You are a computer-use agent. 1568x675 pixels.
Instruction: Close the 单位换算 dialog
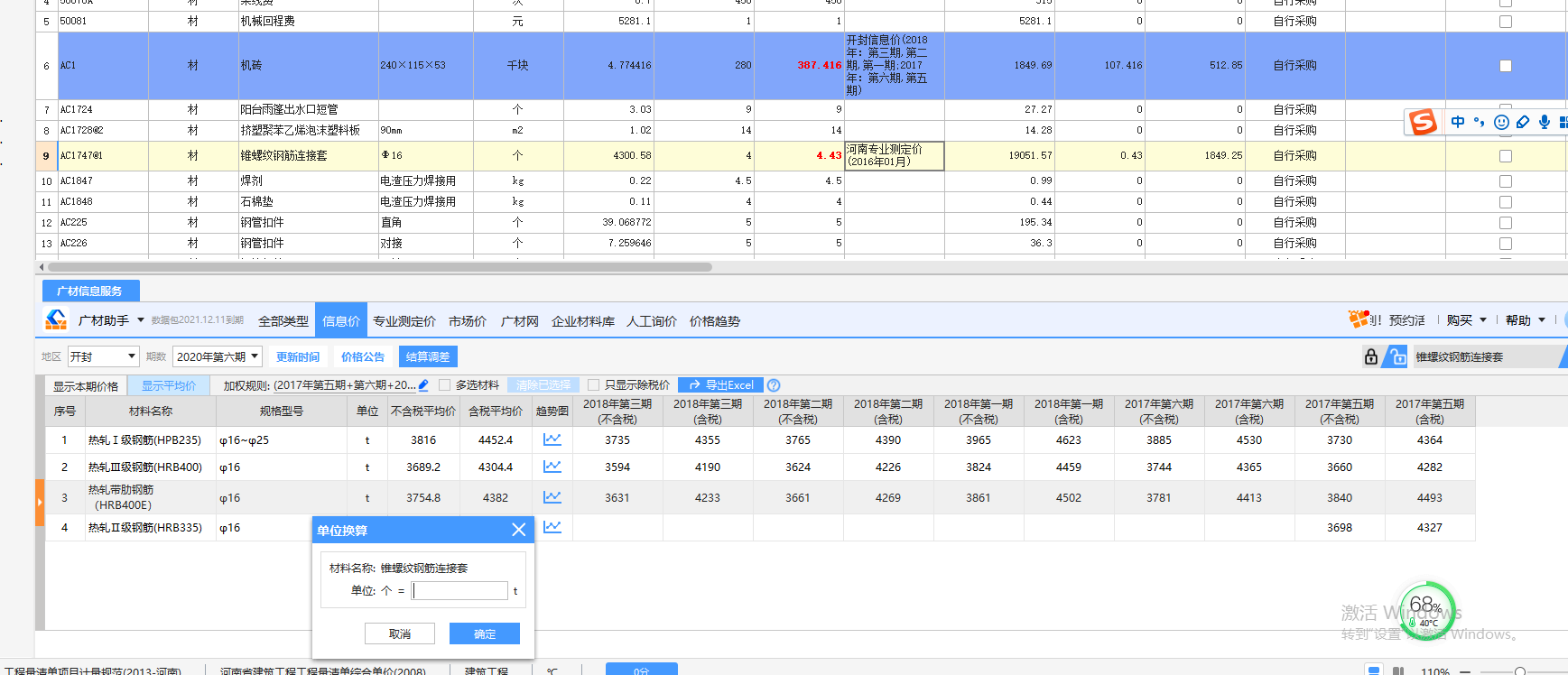[x=518, y=530]
